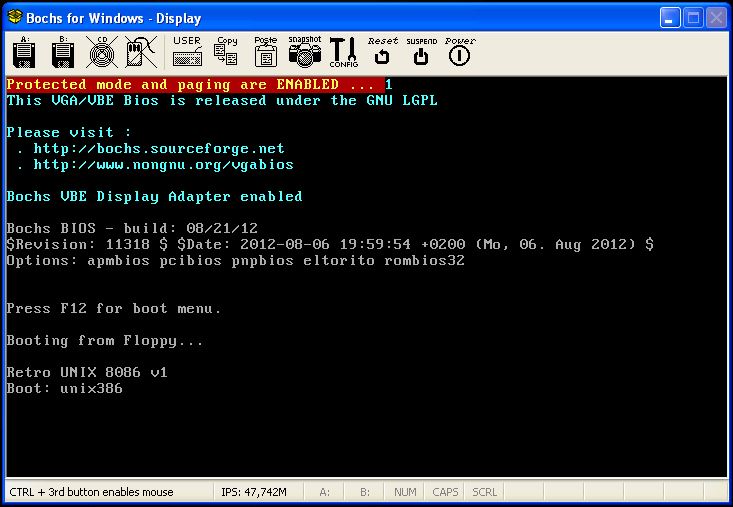Image resolution: width=733 pixels, height=507 pixels.
Task: Close the Bochs Display window
Action: coord(716,18)
